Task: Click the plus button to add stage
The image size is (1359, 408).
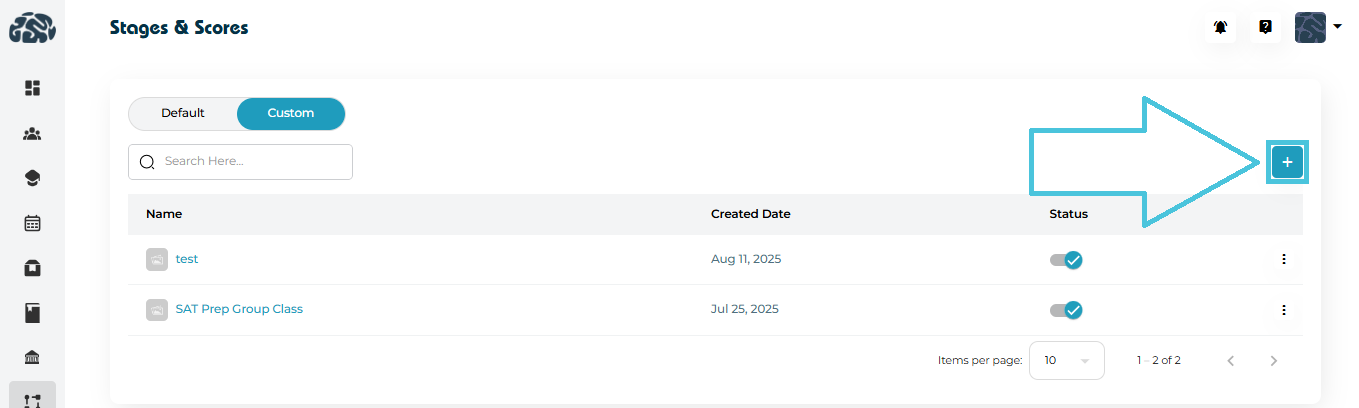Action: (1287, 162)
